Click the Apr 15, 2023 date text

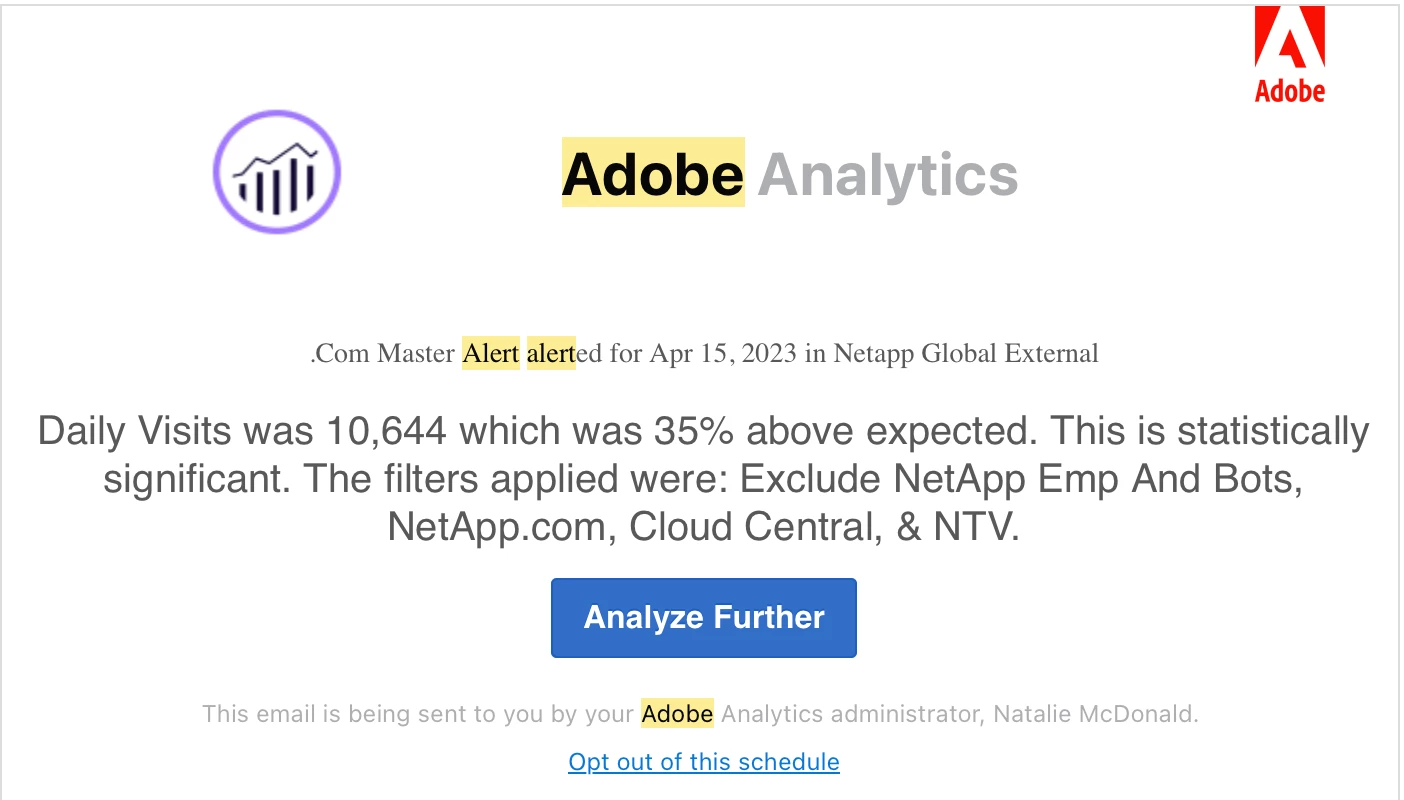[x=723, y=354]
